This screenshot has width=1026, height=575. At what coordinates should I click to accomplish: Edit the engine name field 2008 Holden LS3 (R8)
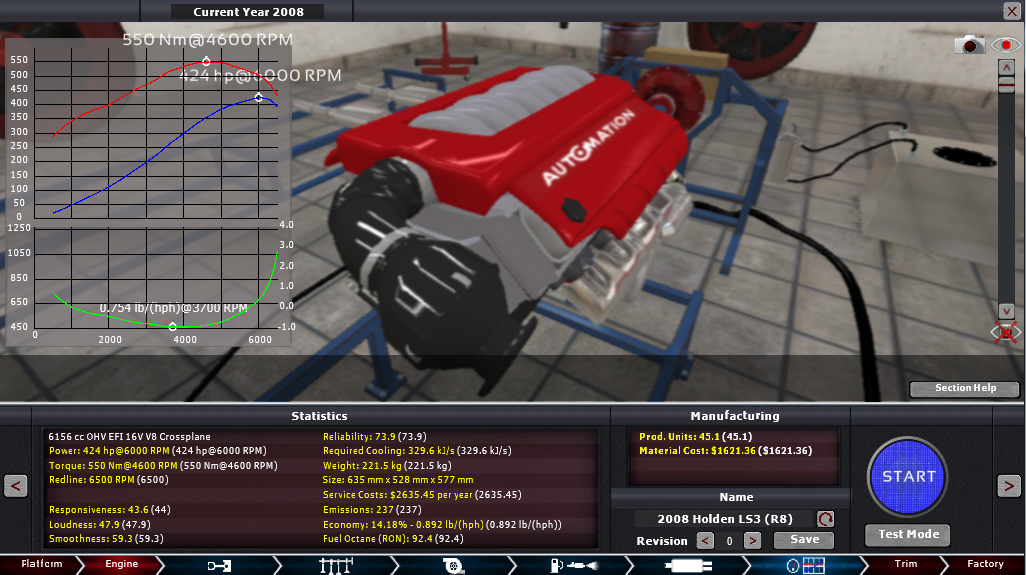[x=724, y=519]
